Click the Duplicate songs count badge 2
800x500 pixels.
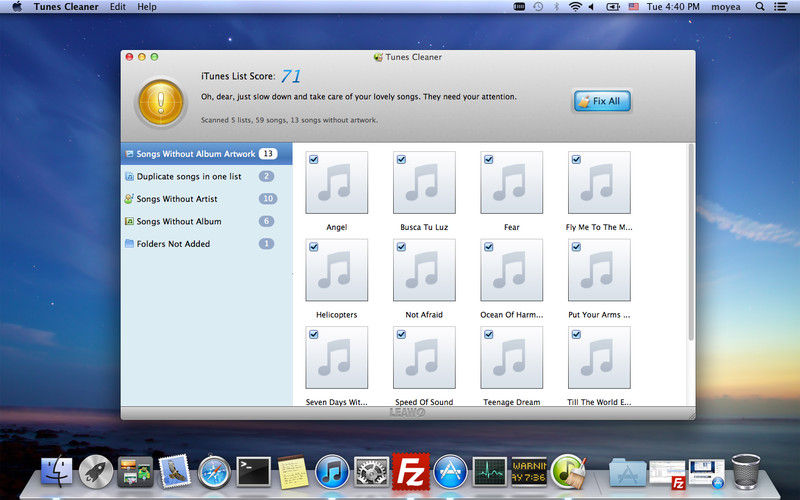tap(266, 177)
